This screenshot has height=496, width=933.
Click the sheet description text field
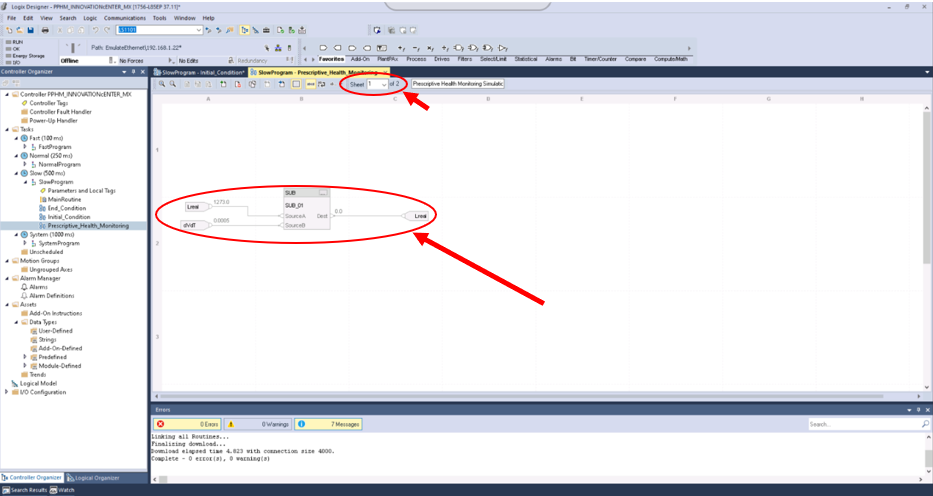pyautogui.click(x=458, y=84)
